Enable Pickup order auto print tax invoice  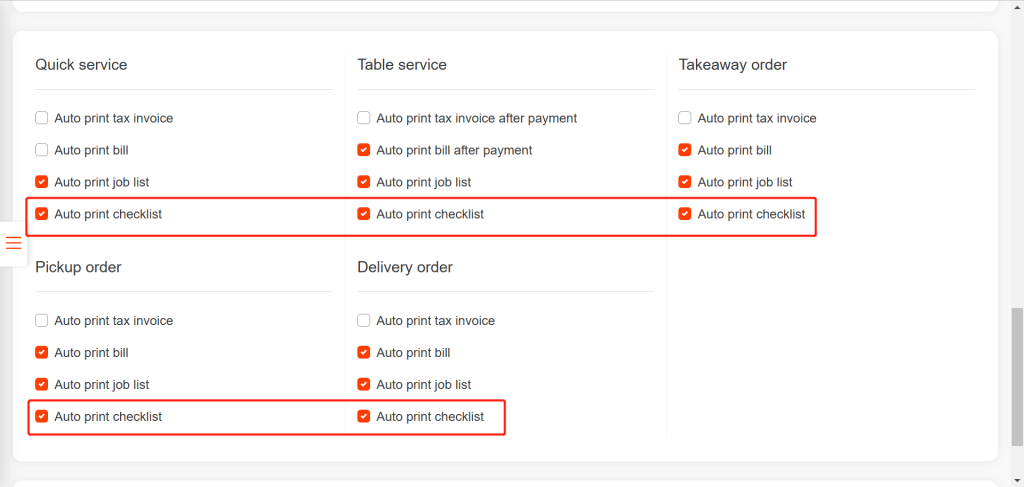pyautogui.click(x=42, y=321)
